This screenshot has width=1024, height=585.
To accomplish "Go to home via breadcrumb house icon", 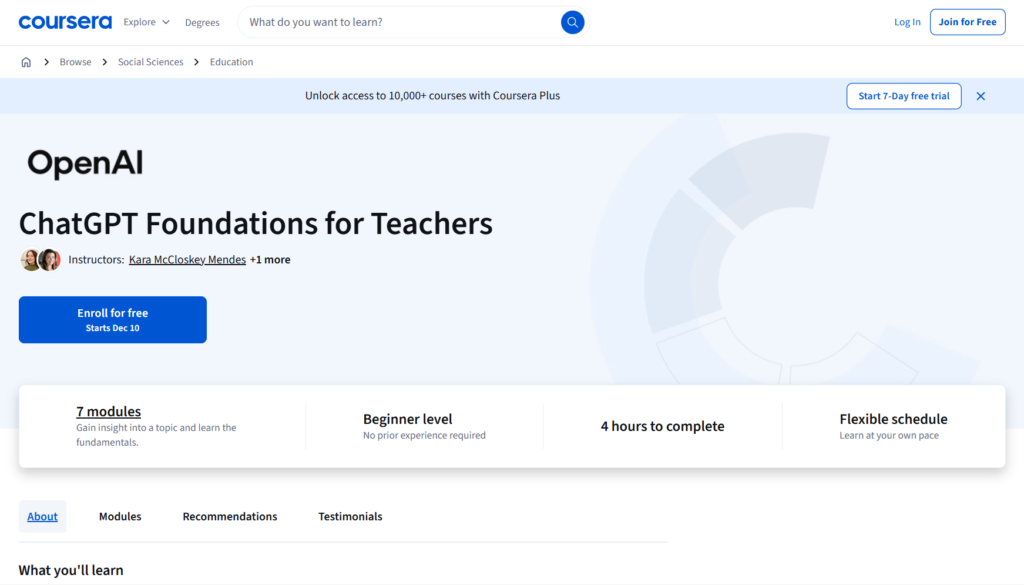I will (26, 62).
